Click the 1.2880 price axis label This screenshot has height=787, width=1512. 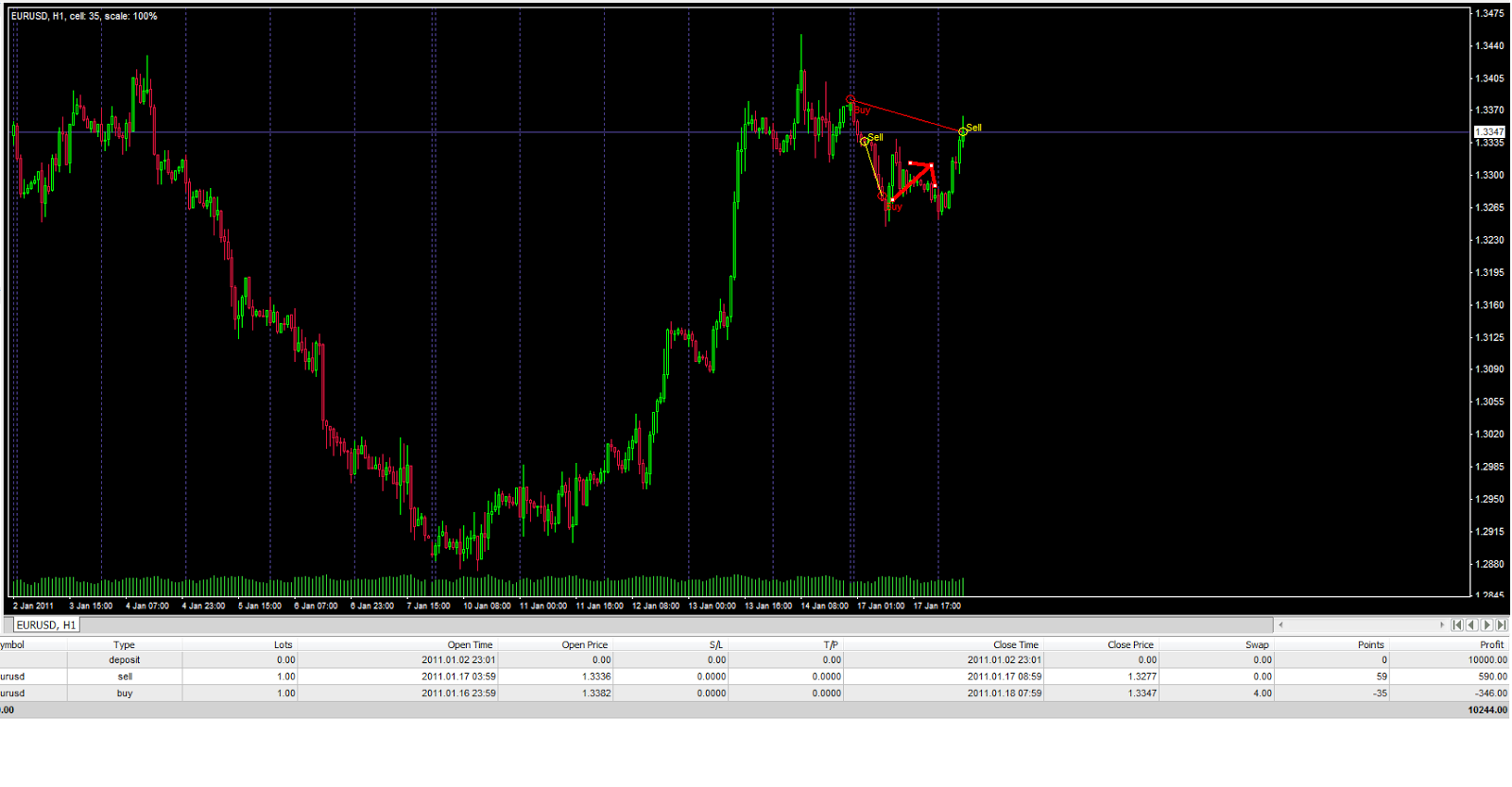tap(1489, 564)
